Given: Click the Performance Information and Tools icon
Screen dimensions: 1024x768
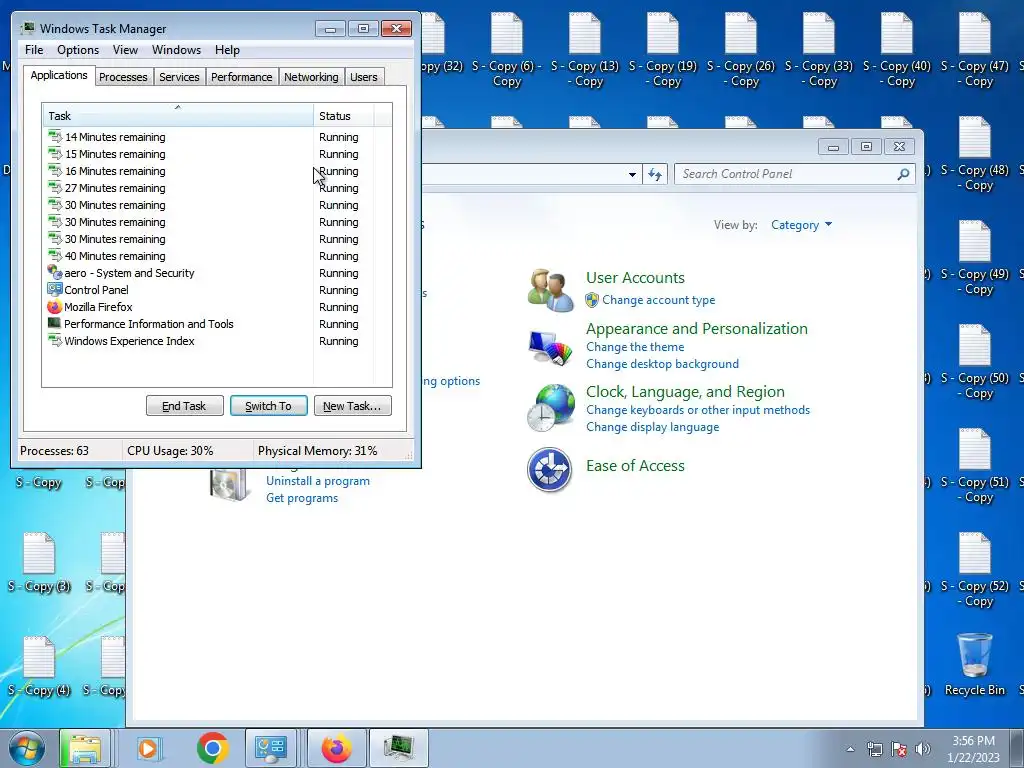Looking at the screenshot, I should [x=54, y=323].
